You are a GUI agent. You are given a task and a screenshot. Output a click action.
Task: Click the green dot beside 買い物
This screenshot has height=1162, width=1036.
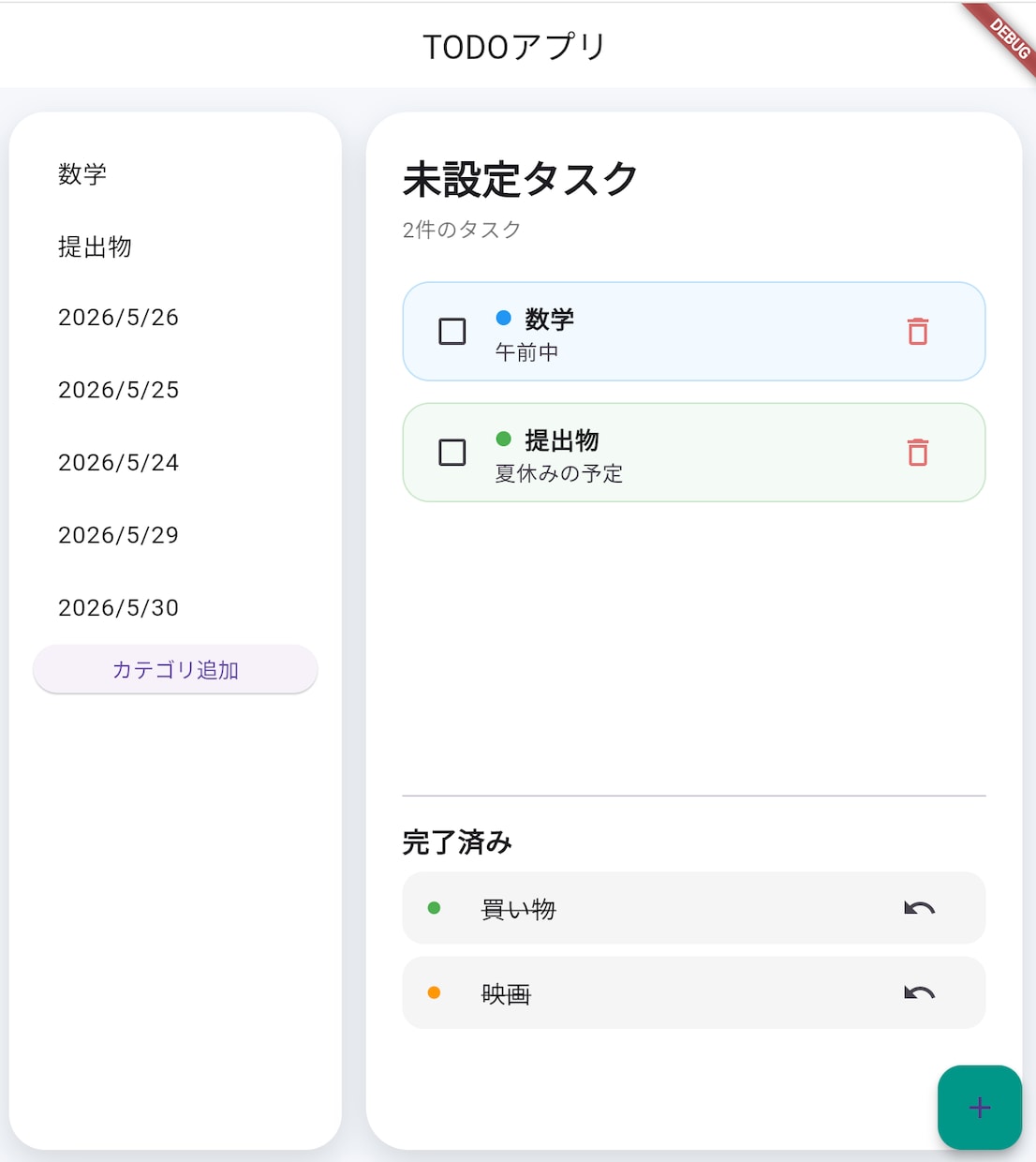(x=434, y=908)
